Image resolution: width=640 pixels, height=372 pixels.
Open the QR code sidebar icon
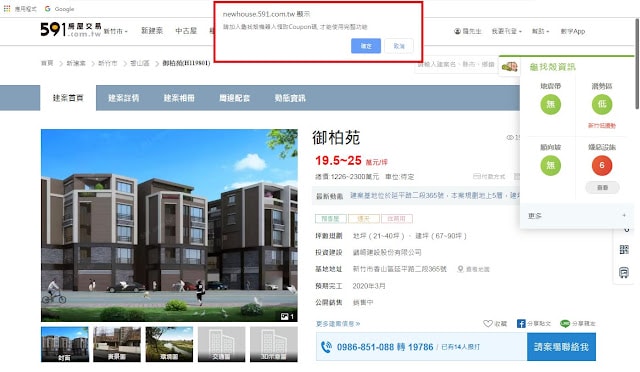[624, 249]
